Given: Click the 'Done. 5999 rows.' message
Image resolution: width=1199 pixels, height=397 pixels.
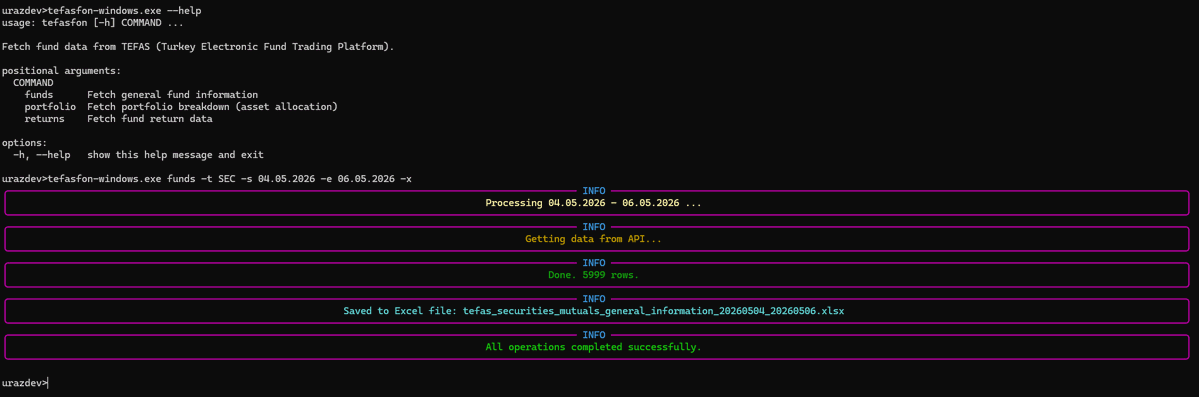Looking at the screenshot, I should pyautogui.click(x=593, y=275).
